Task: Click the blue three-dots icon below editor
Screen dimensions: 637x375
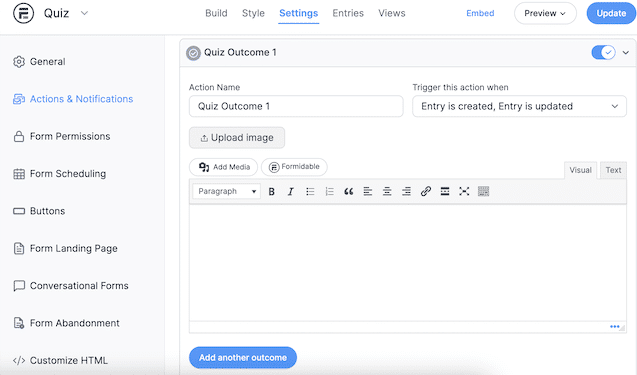Action: point(614,327)
